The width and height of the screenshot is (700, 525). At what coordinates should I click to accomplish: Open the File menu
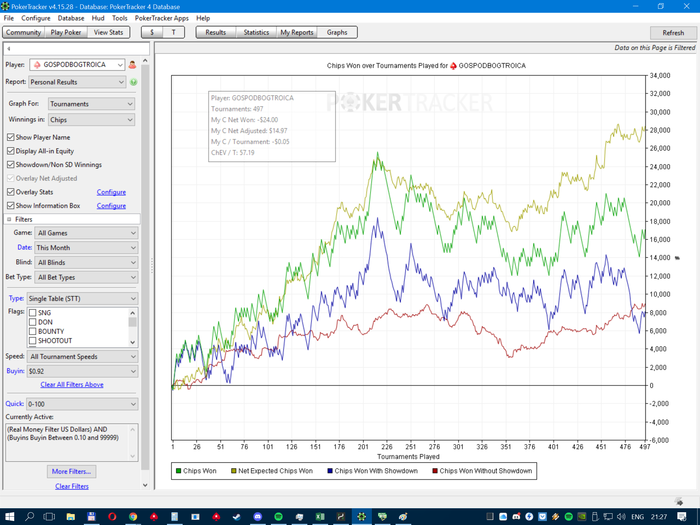[x=9, y=18]
